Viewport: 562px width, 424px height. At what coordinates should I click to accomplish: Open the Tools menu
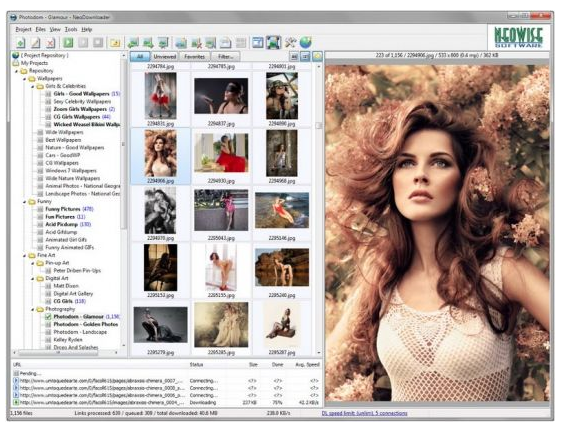coord(71,29)
